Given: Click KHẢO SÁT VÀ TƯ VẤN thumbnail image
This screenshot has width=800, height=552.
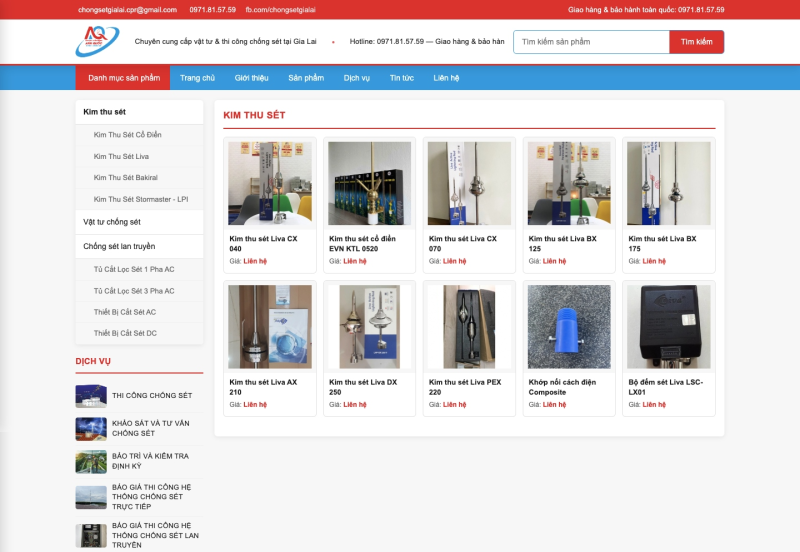Looking at the screenshot, I should (x=91, y=429).
